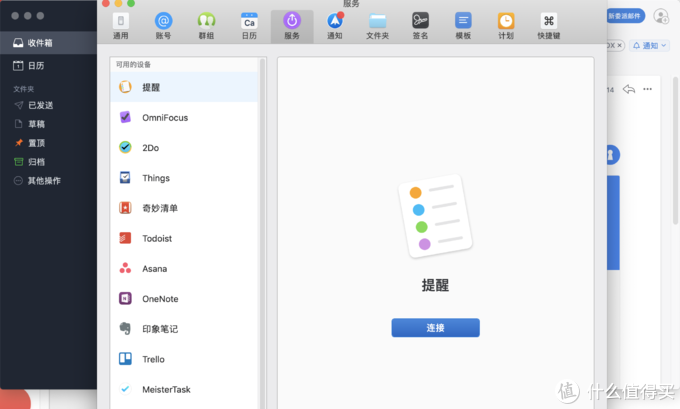Image resolution: width=680 pixels, height=409 pixels.
Task: Select the 服务 services preferences tab
Action: tap(292, 26)
